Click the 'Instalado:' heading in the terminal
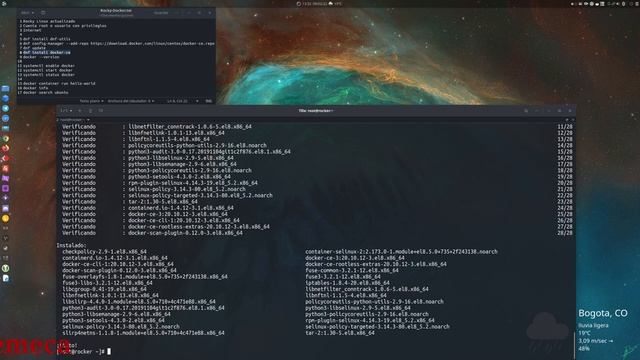The image size is (640, 360). 71,246
